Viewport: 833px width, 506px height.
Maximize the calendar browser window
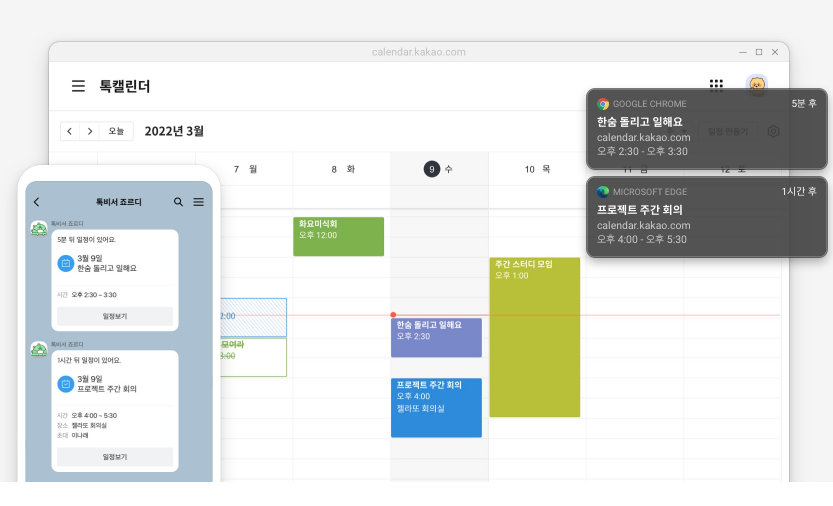pyautogui.click(x=759, y=52)
